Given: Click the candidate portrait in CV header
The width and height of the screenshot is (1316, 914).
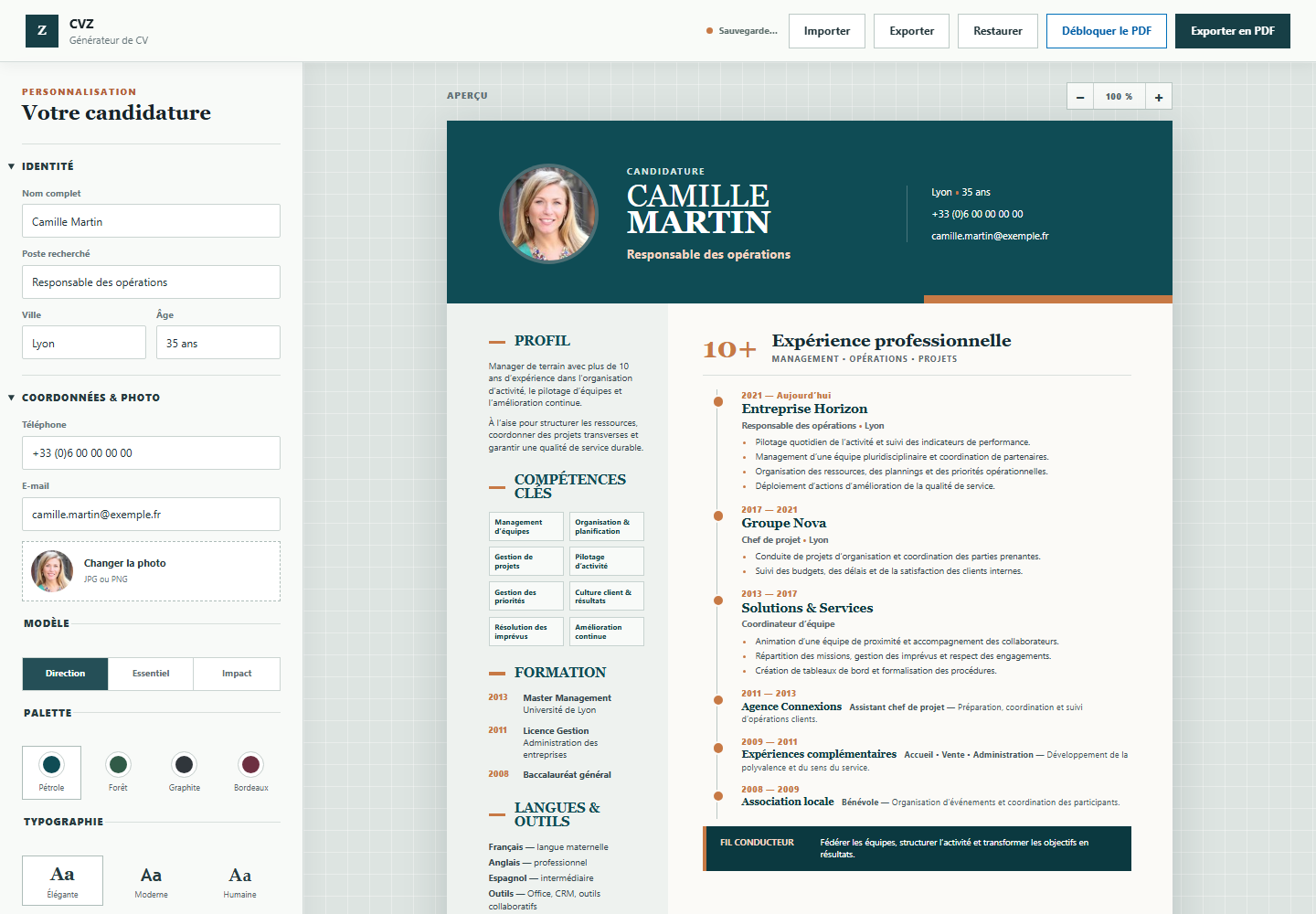Looking at the screenshot, I should click(x=548, y=213).
